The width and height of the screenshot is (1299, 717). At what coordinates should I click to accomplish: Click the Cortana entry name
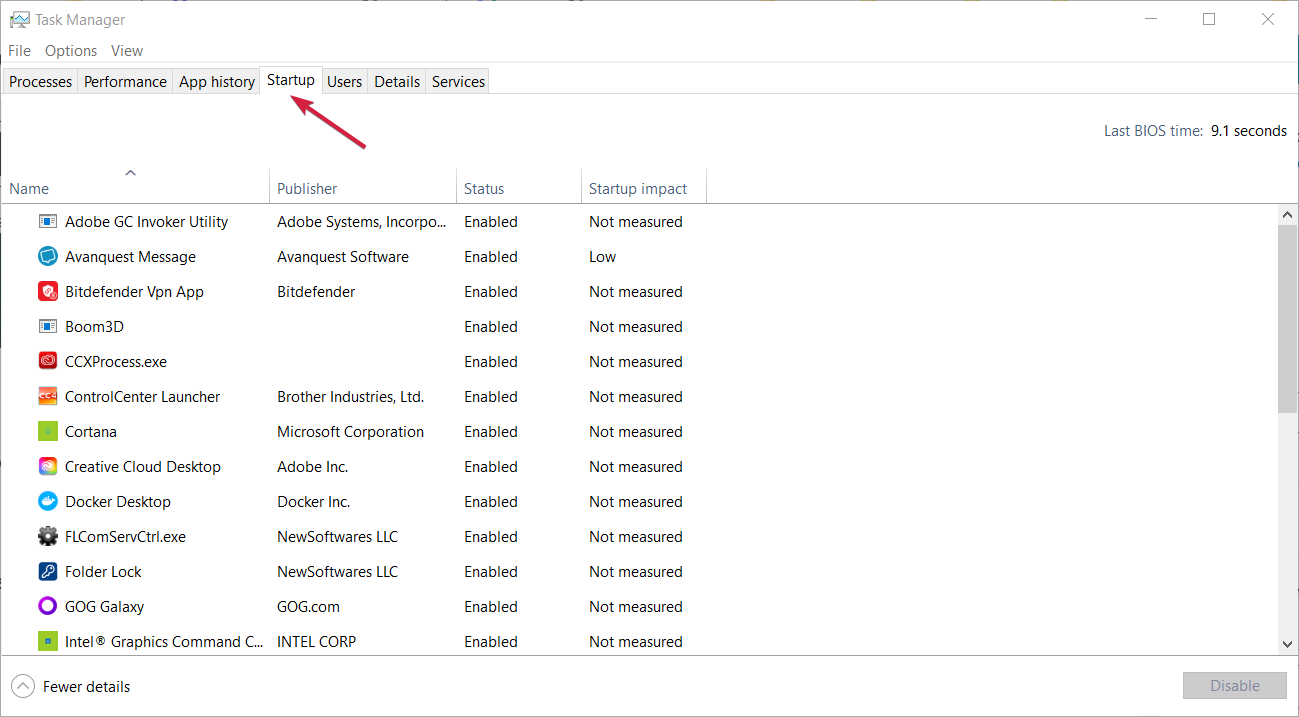pos(91,432)
